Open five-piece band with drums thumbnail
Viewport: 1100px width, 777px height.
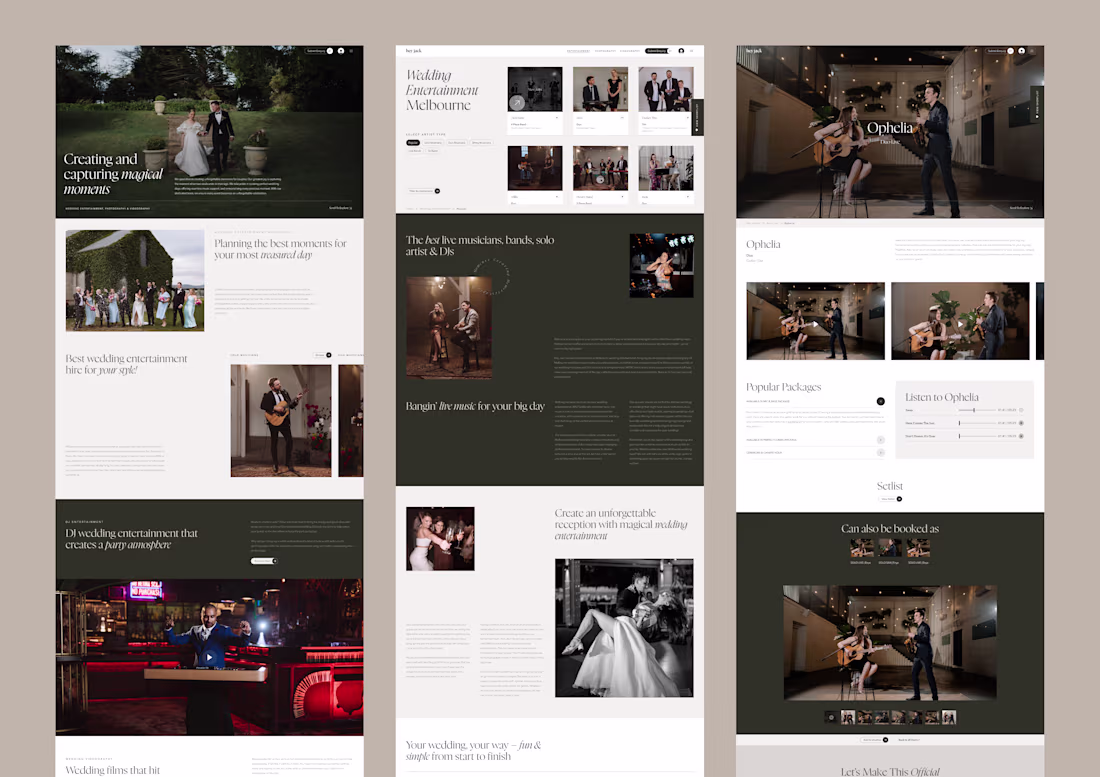point(601,168)
